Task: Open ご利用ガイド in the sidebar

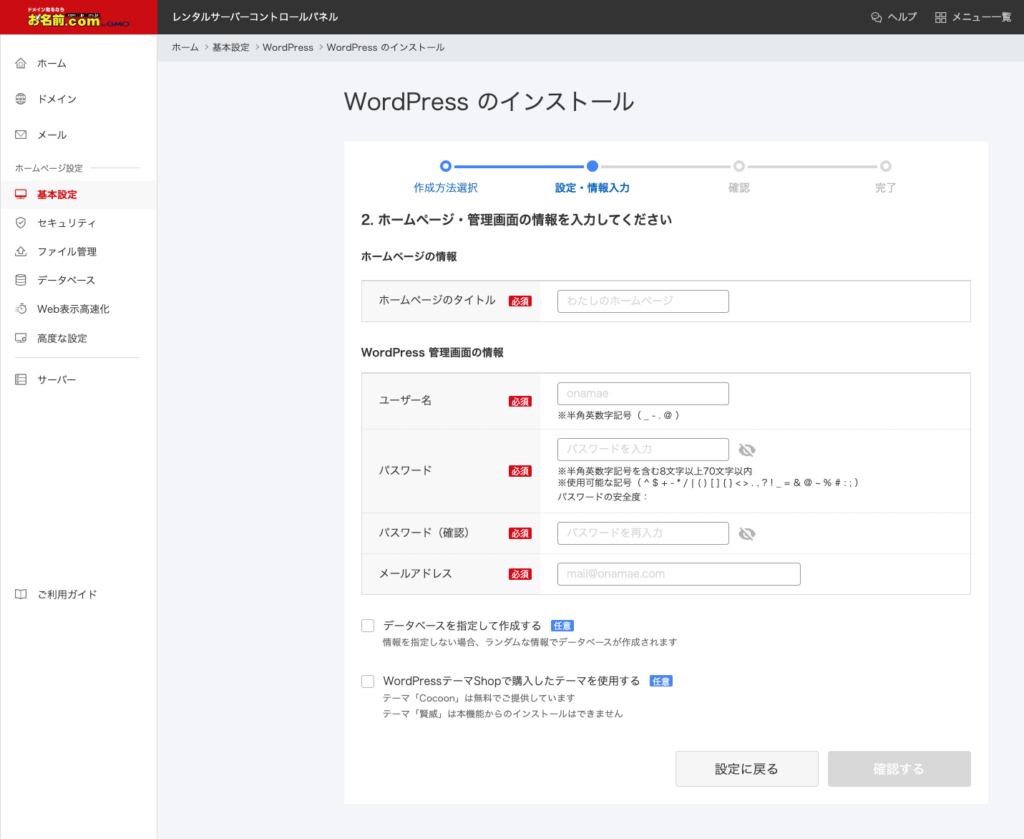Action: (67, 594)
